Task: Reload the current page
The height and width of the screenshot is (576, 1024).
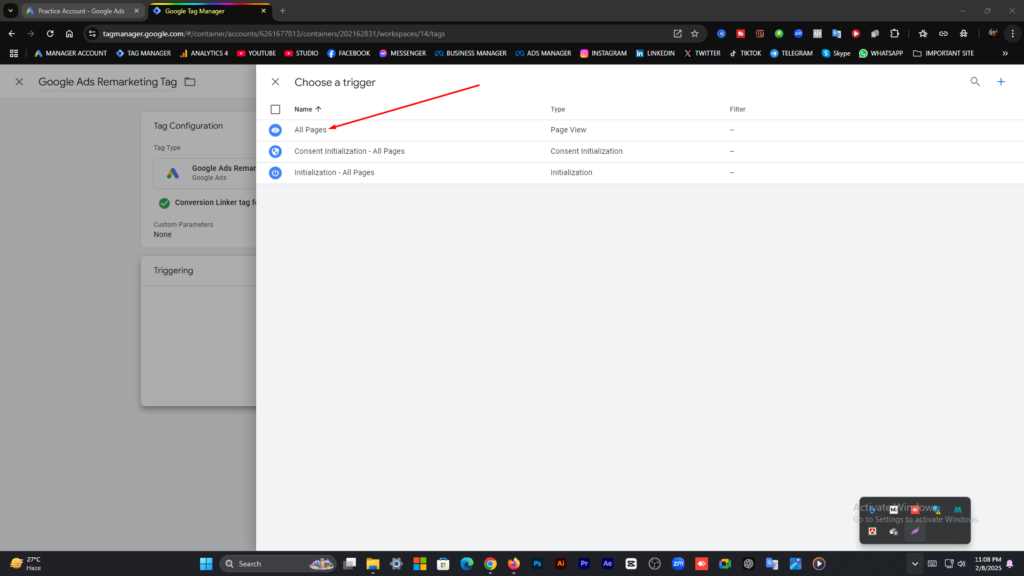Action: click(x=50, y=34)
